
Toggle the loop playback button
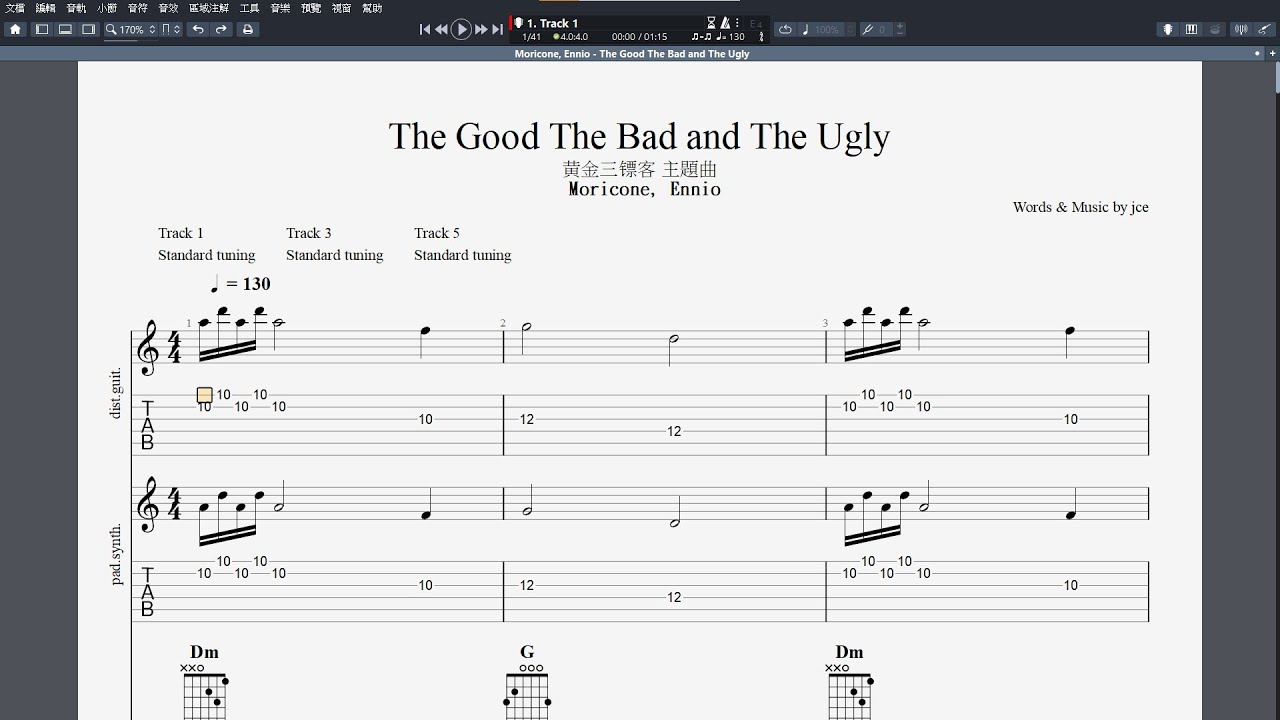(785, 30)
